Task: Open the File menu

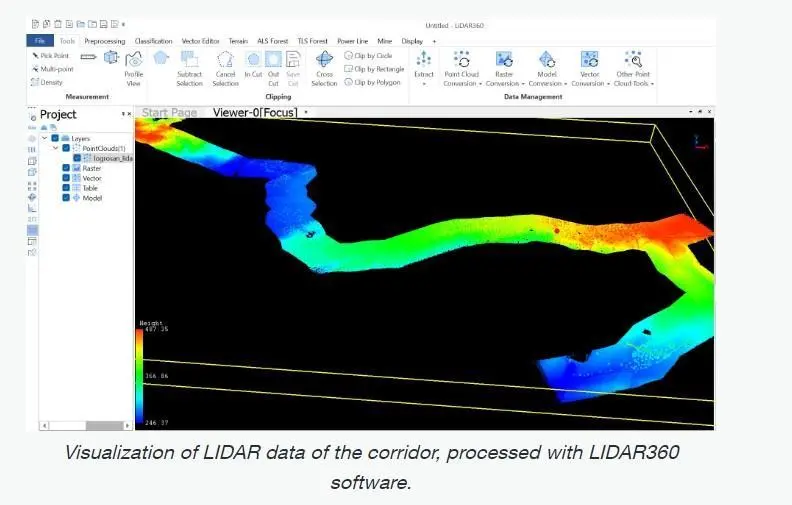Action: coord(40,40)
